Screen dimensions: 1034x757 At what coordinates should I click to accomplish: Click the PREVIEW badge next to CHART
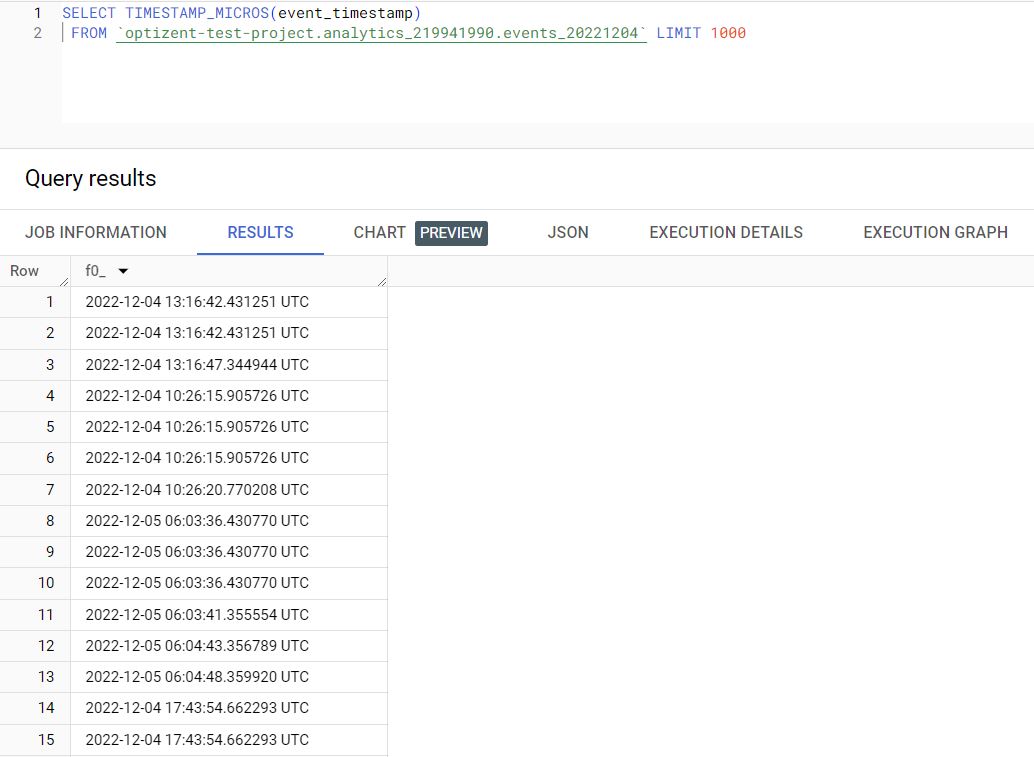450,232
